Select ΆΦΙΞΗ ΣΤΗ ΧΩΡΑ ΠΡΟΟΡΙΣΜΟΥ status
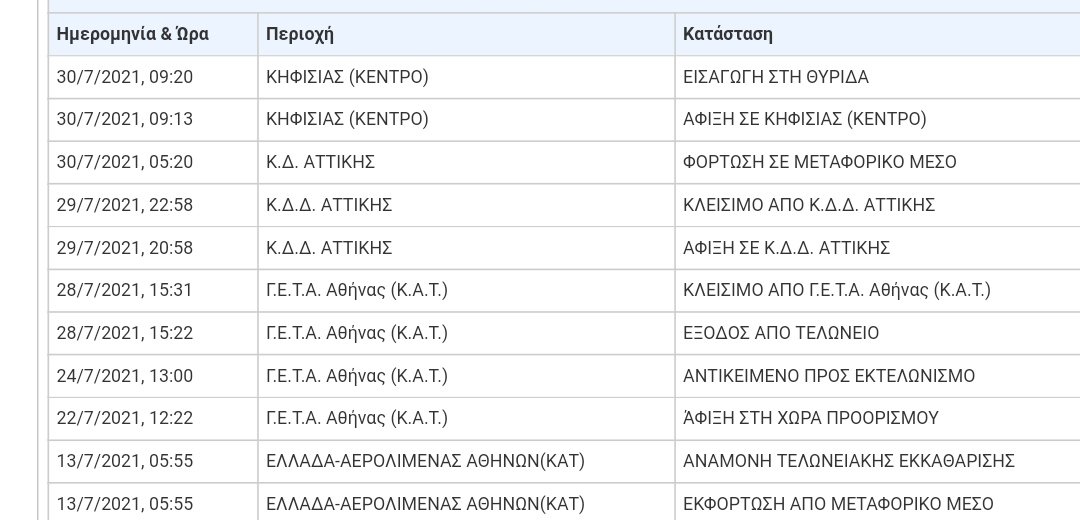 coord(878,419)
